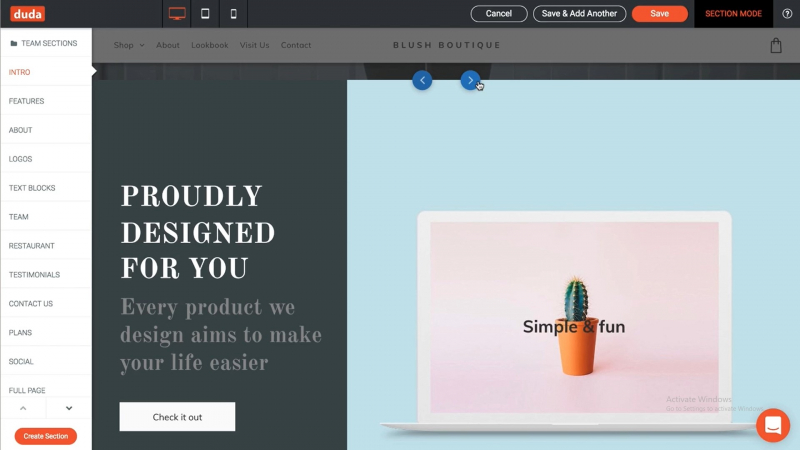Expand the Shop navigation dropdown
This screenshot has width=800, height=450.
coord(129,45)
